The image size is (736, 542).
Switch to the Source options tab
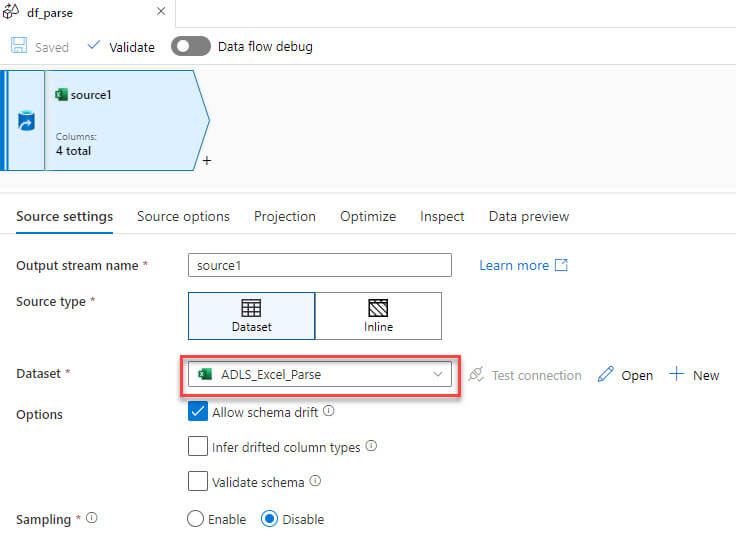tap(183, 216)
